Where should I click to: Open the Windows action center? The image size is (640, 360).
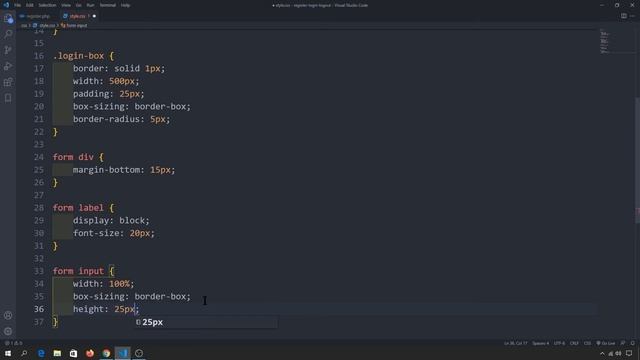629,353
